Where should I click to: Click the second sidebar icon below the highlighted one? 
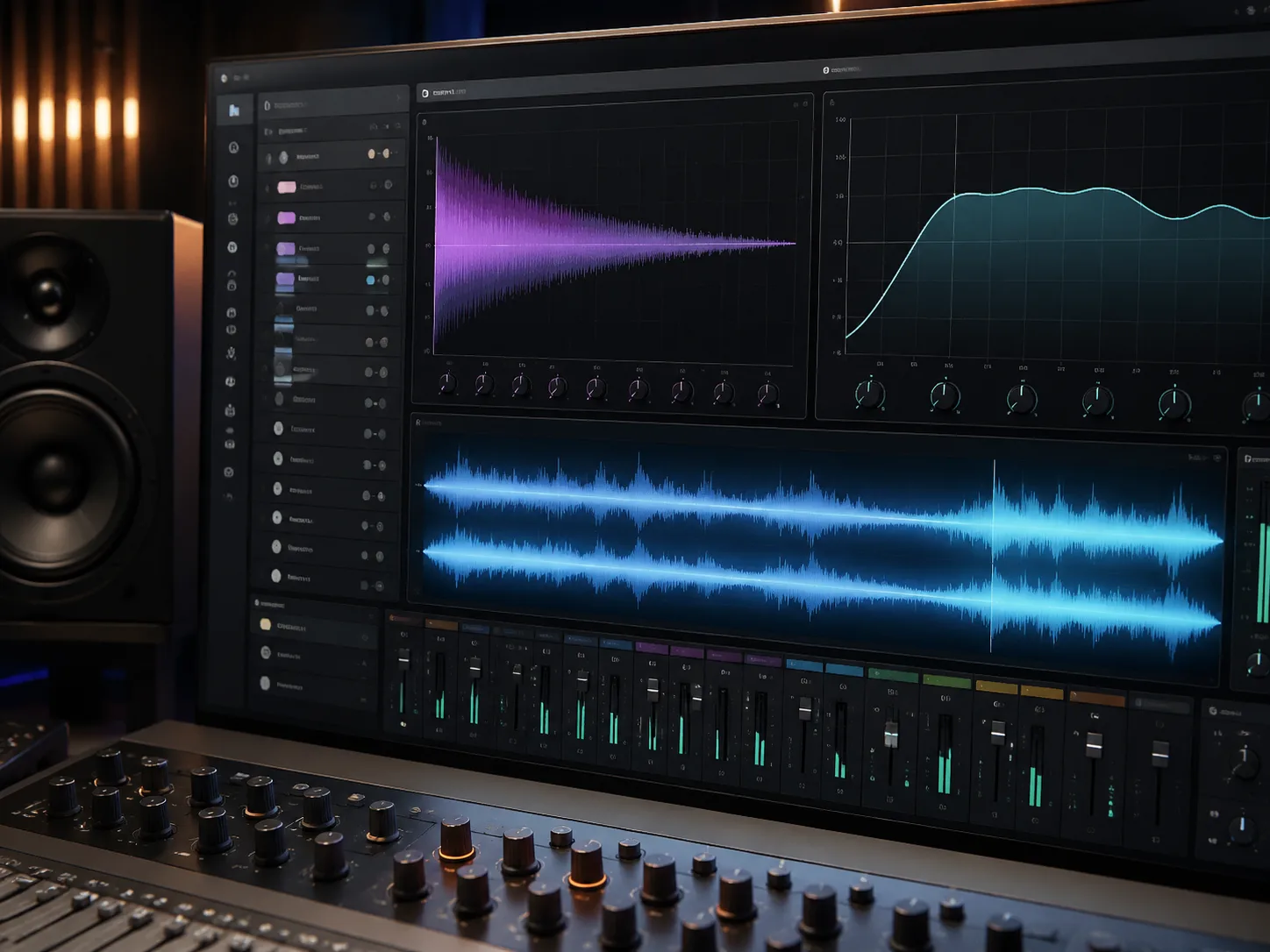click(233, 181)
